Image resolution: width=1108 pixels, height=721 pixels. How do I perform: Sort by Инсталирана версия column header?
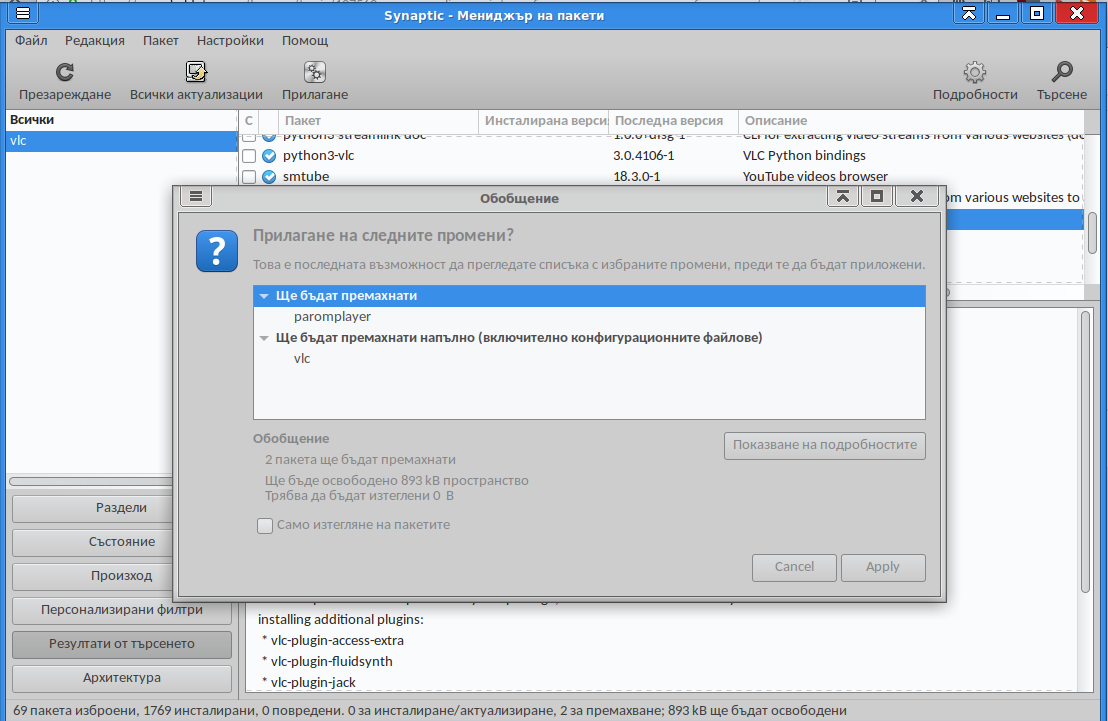coord(543,121)
